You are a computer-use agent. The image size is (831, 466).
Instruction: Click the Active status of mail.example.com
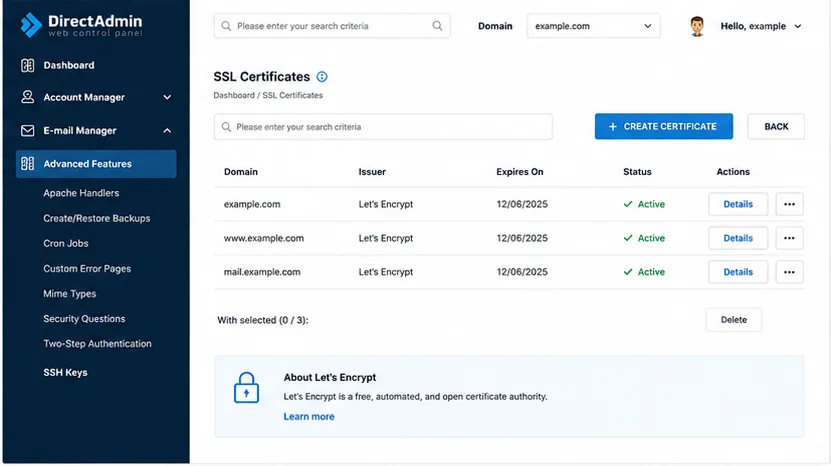coord(644,272)
